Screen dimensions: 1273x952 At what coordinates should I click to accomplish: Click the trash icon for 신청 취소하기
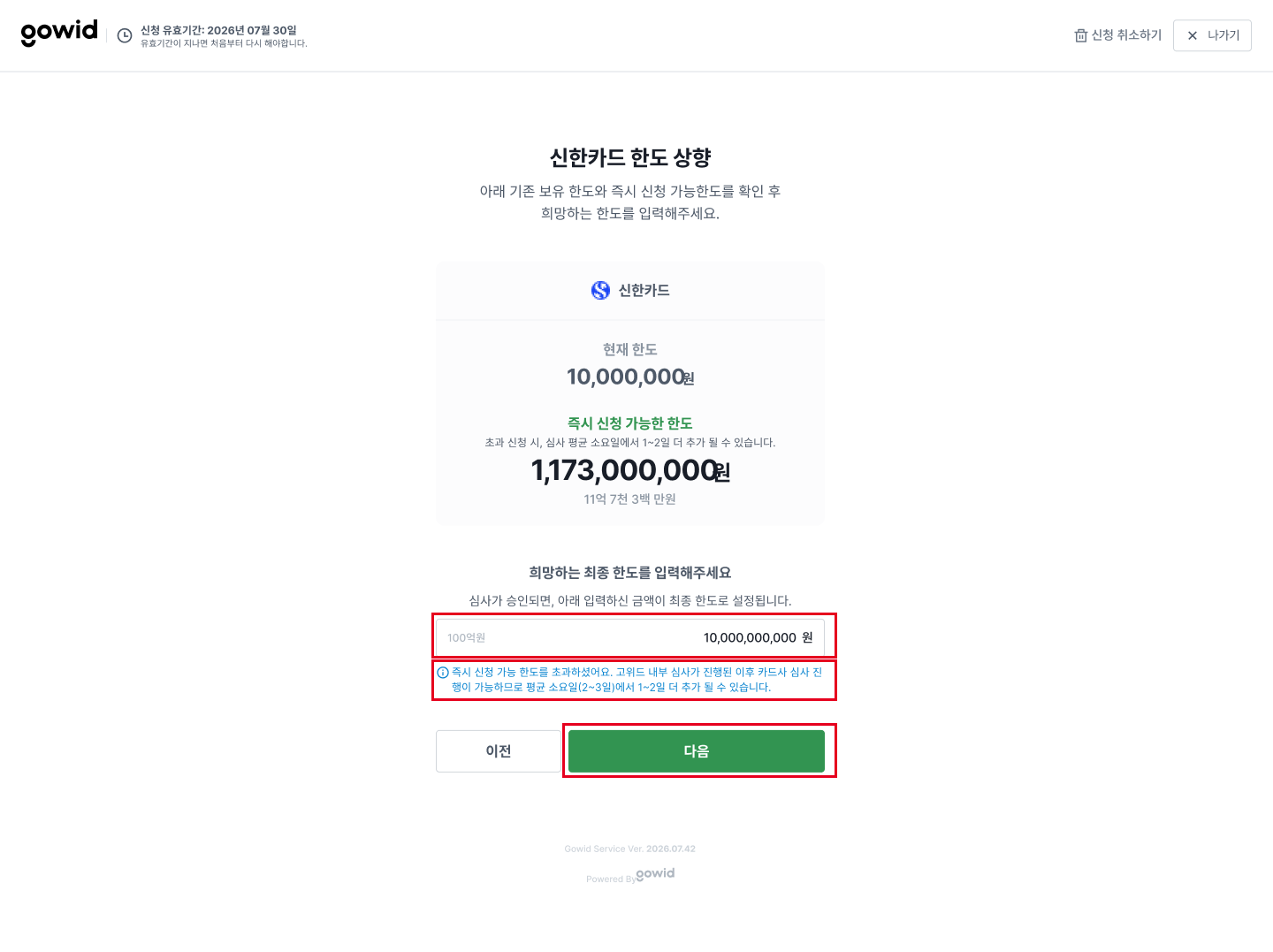tap(1080, 35)
